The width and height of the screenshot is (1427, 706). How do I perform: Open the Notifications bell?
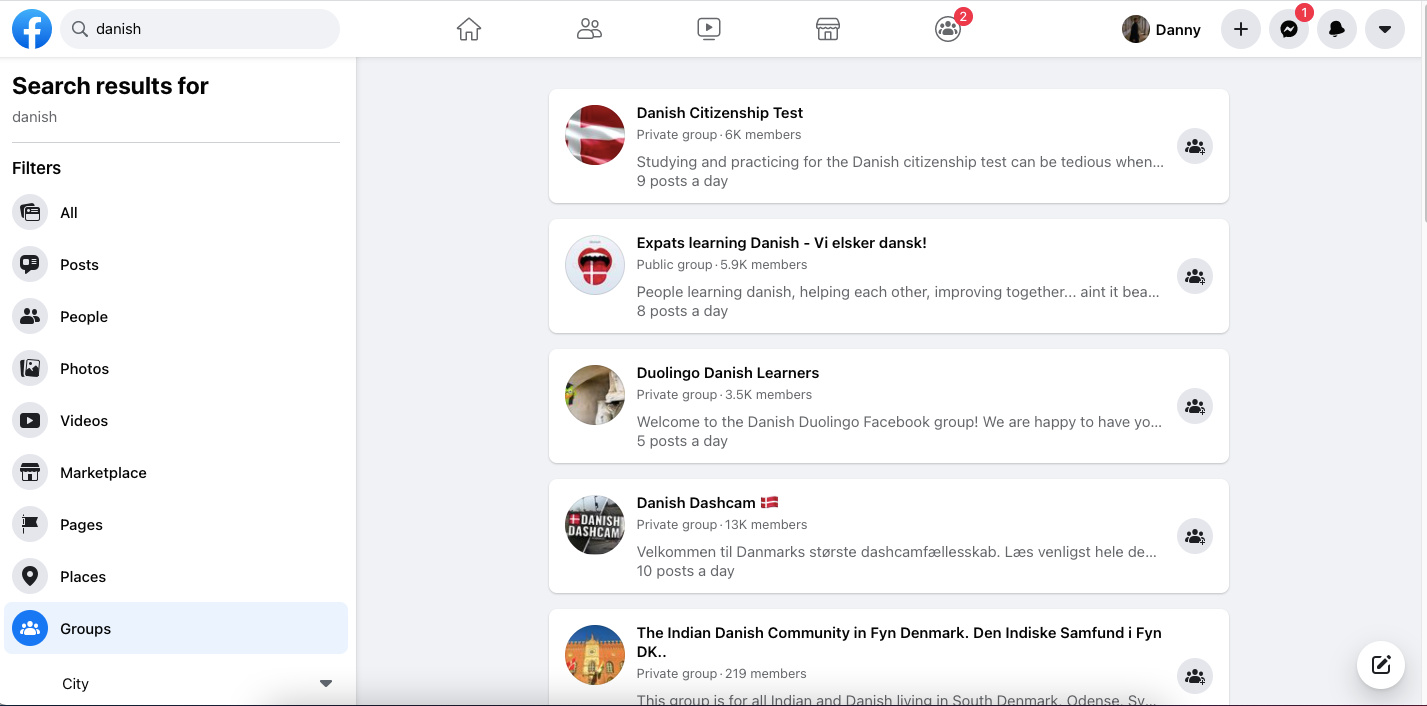pyautogui.click(x=1336, y=29)
